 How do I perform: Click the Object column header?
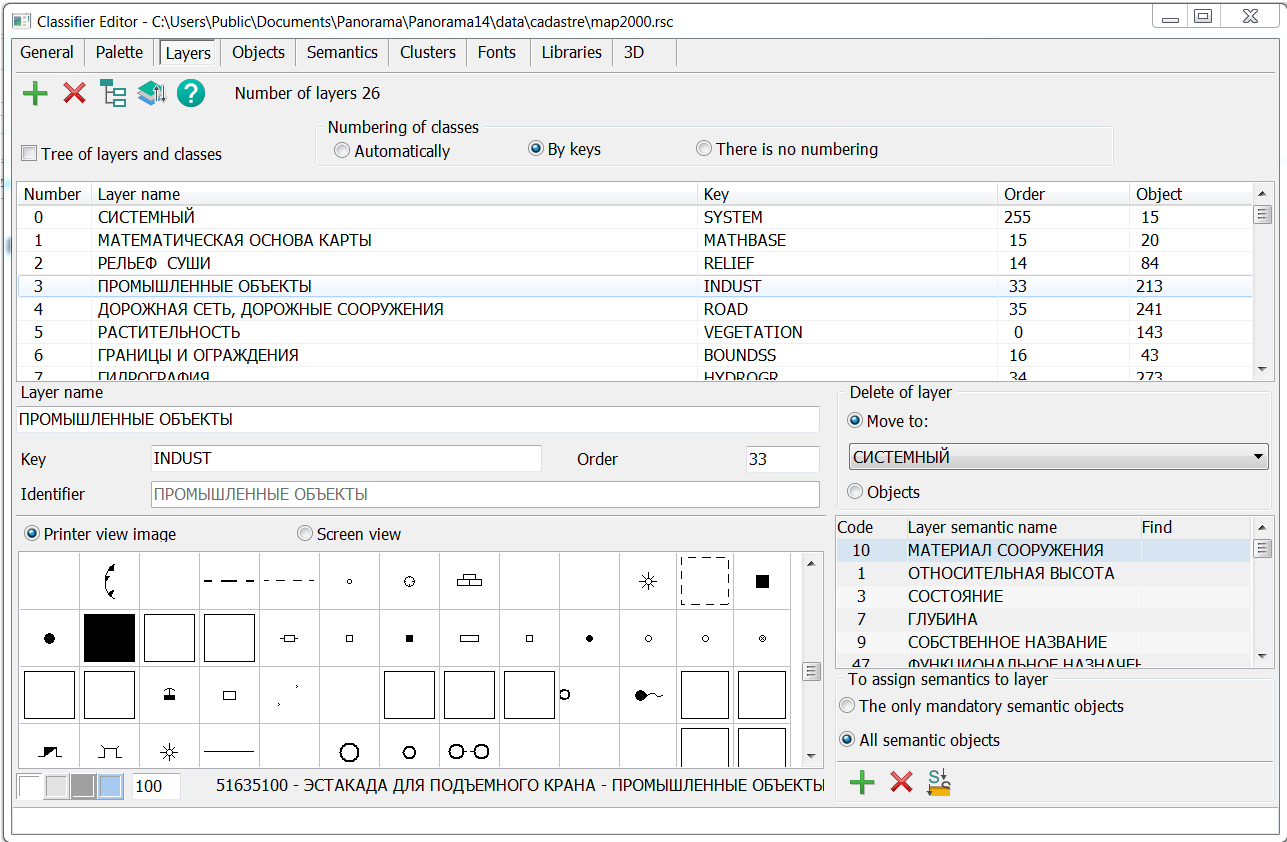(1191, 194)
